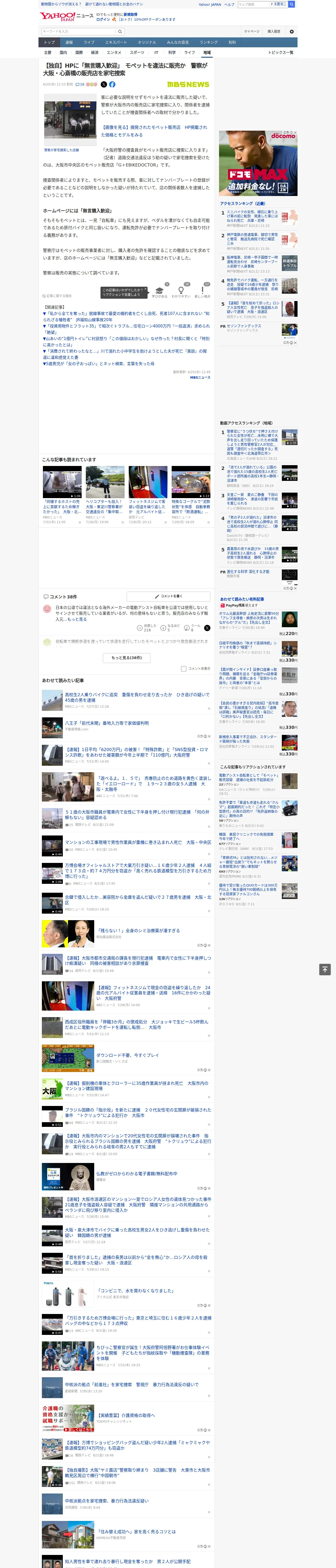
Task: Select the 有料 navigation tab
Action: coord(232,43)
